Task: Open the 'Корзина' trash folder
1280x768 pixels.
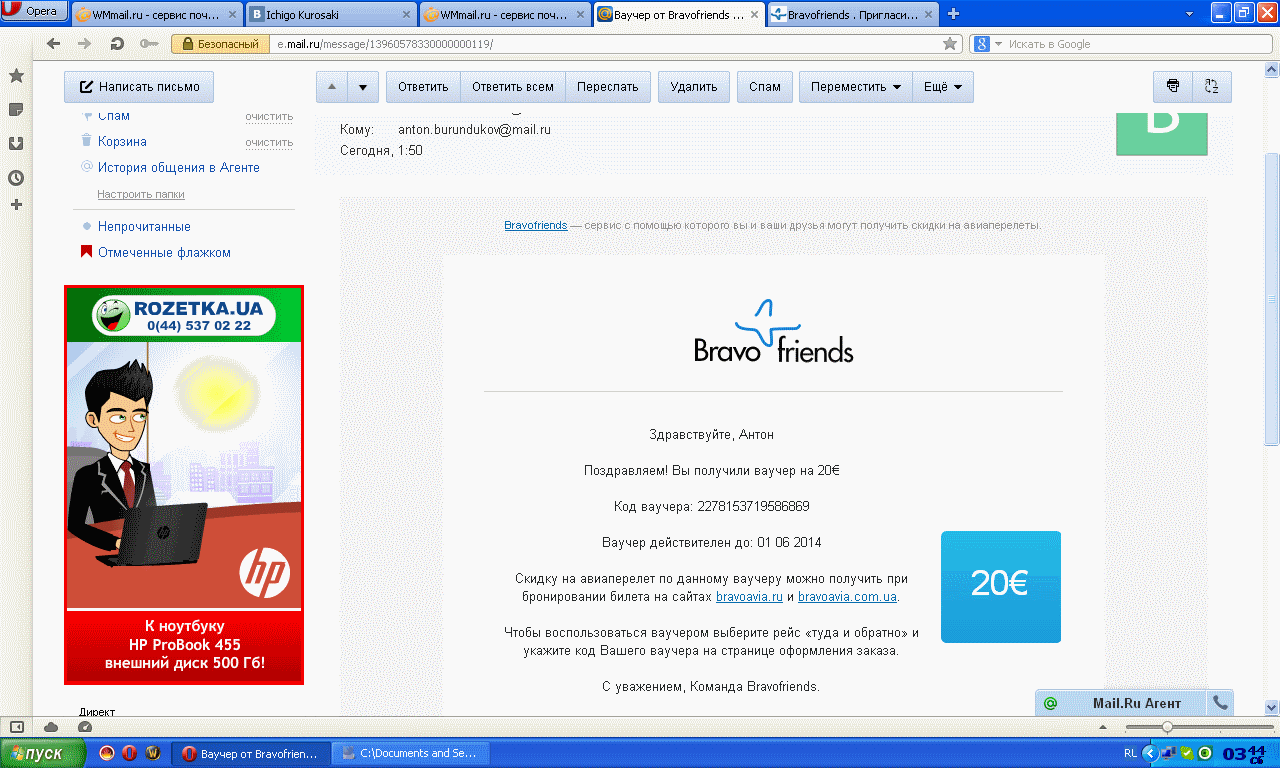Action: [122, 142]
